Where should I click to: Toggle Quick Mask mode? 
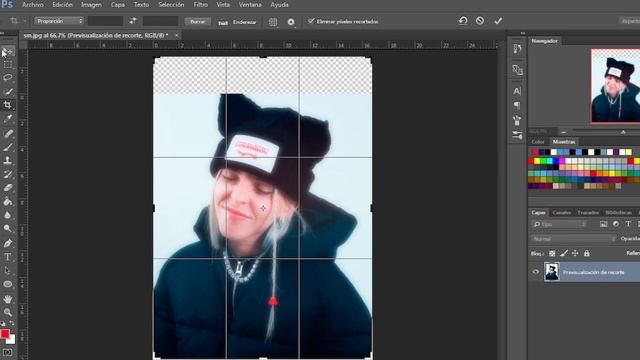pos(7,352)
